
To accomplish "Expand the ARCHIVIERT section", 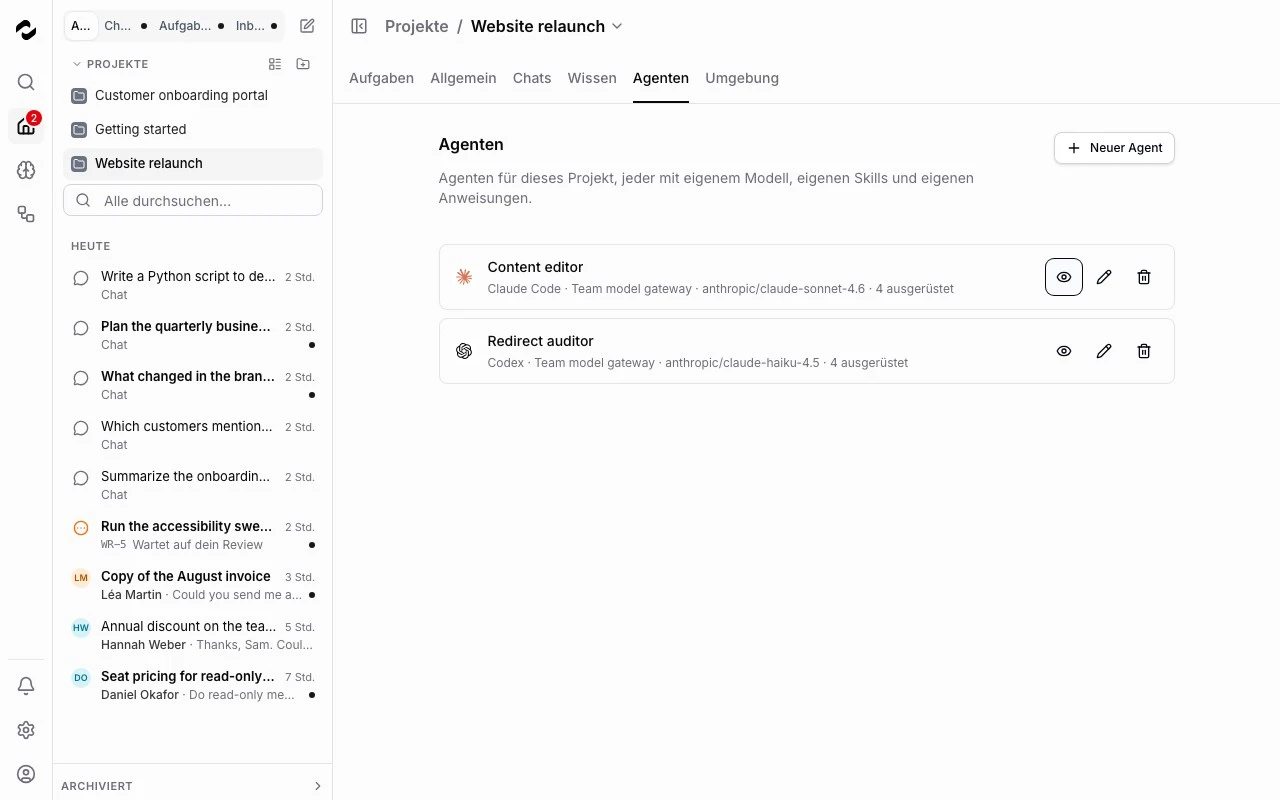I will 192,786.
